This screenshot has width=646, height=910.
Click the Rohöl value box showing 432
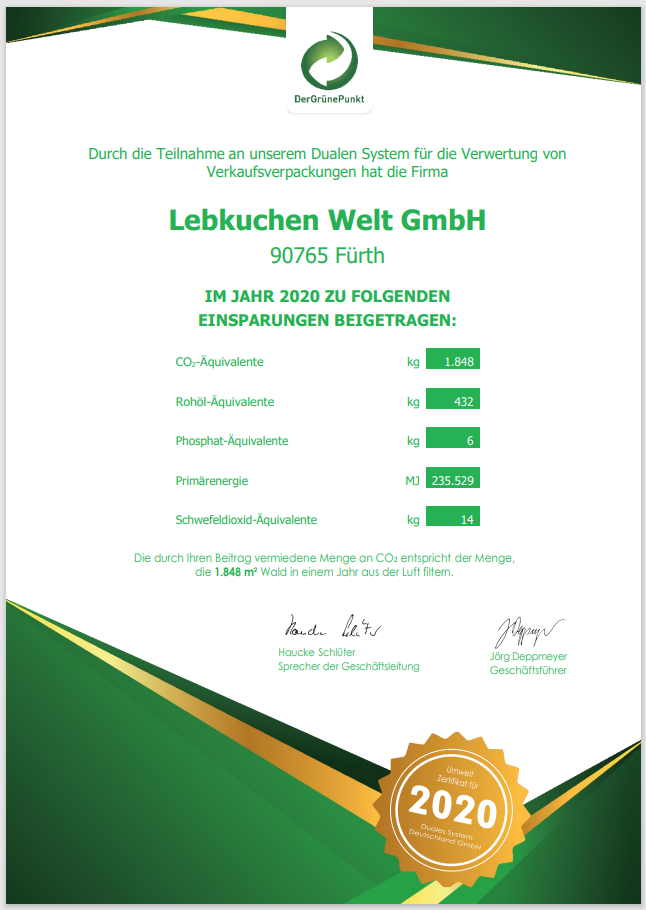pos(453,399)
